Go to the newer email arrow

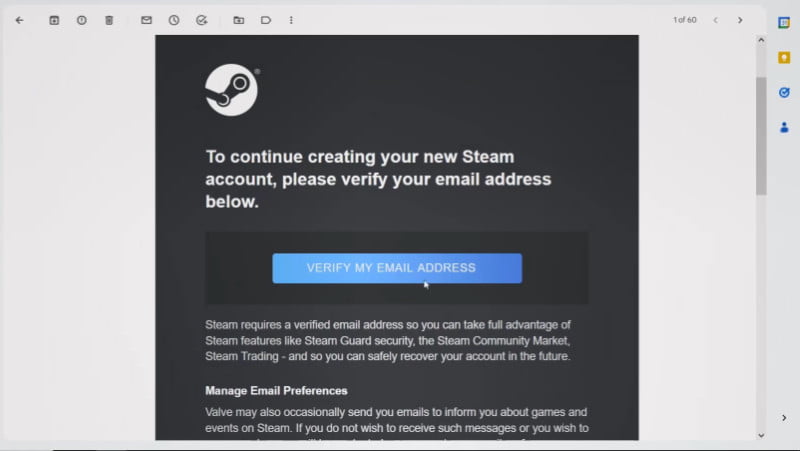(x=716, y=20)
